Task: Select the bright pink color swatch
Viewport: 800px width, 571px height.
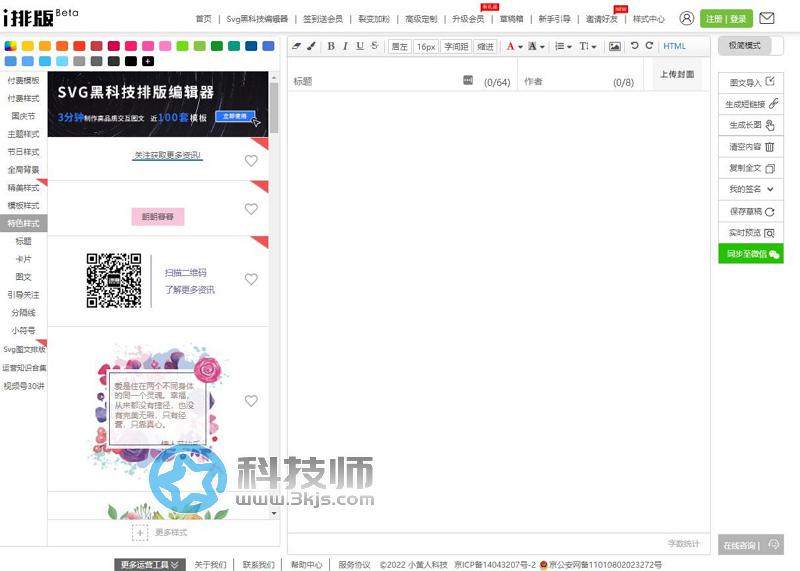Action: pos(131,46)
